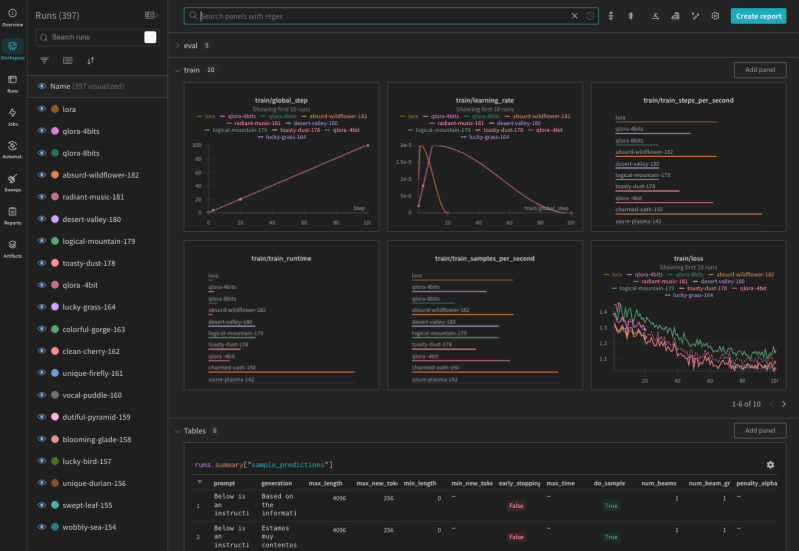This screenshot has height=551, width=799.
Task: Hide the radiant-music-181 run
Action: pyautogui.click(x=42, y=196)
